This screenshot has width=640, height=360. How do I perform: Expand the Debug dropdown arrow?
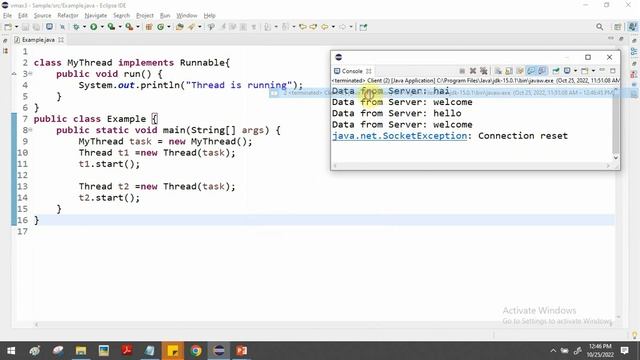84,27
